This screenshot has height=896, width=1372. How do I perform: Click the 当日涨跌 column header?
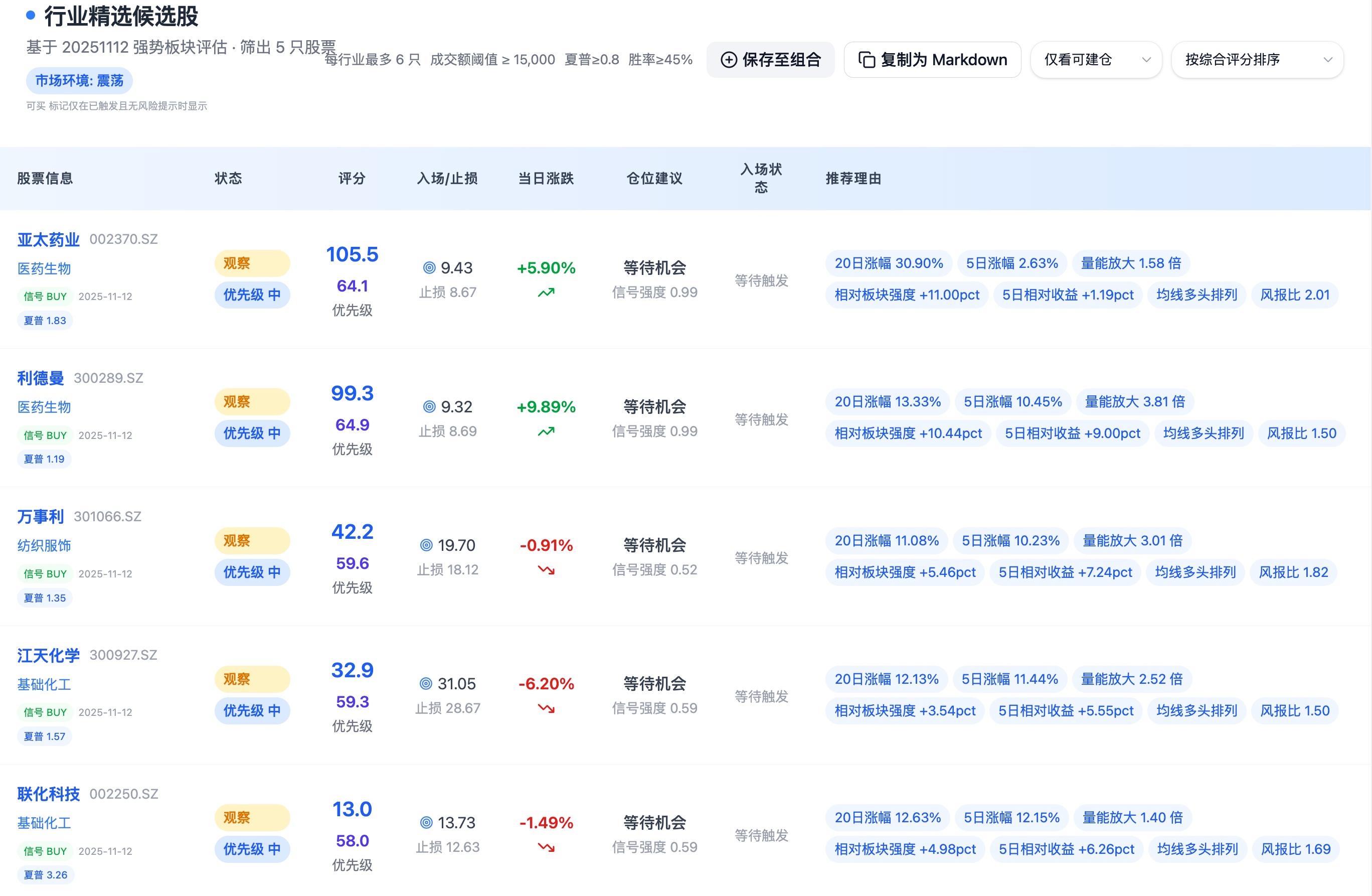(546, 178)
